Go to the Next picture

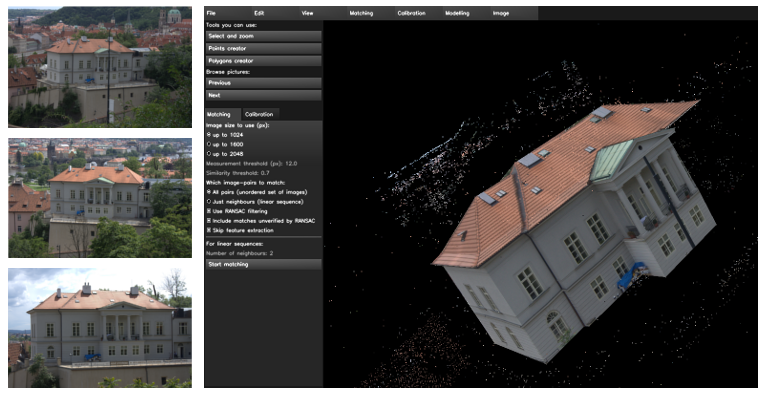[x=264, y=95]
